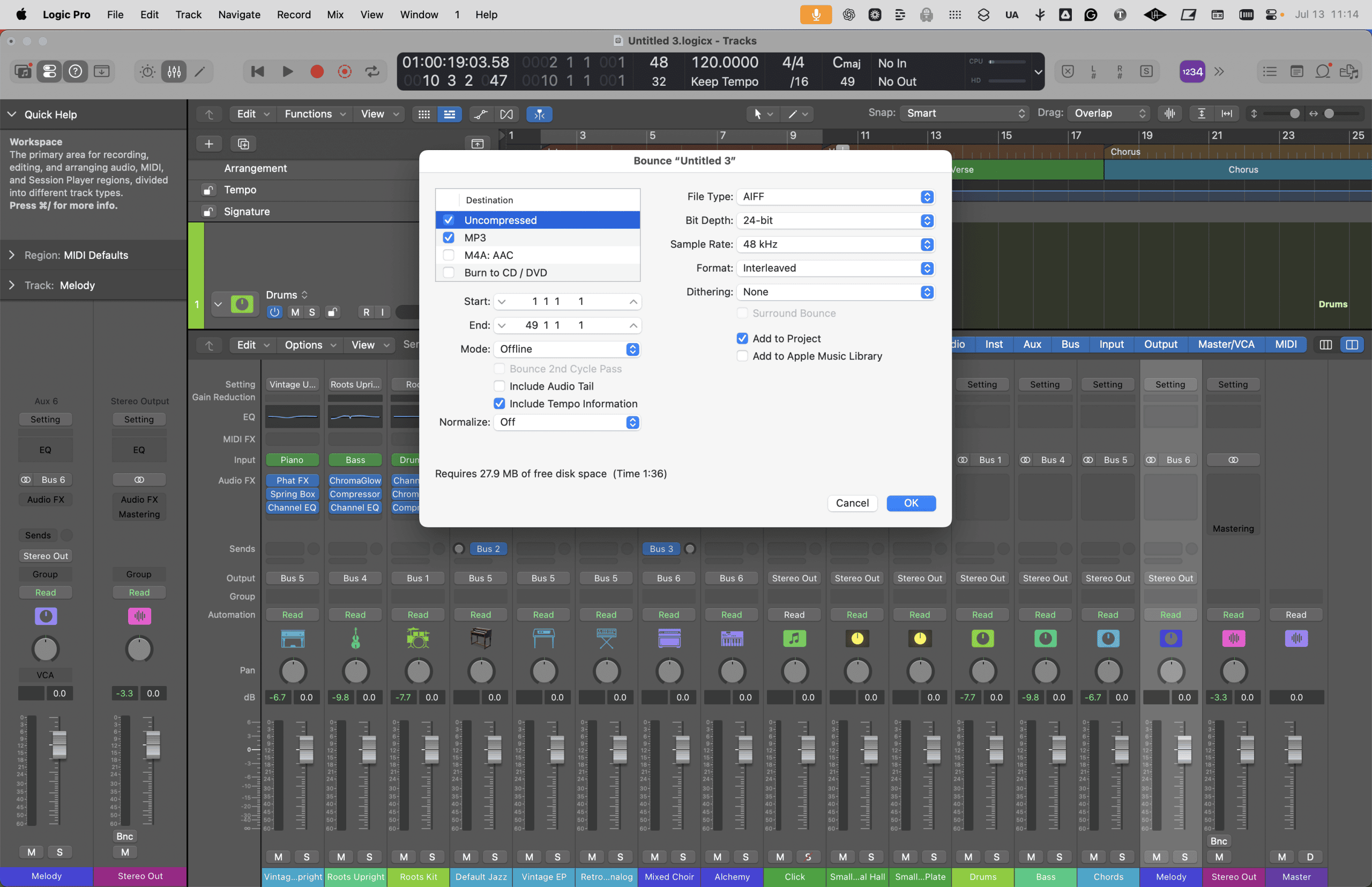The height and width of the screenshot is (887, 1372).
Task: Open the Snap Smart dropdown
Action: pyautogui.click(x=964, y=114)
